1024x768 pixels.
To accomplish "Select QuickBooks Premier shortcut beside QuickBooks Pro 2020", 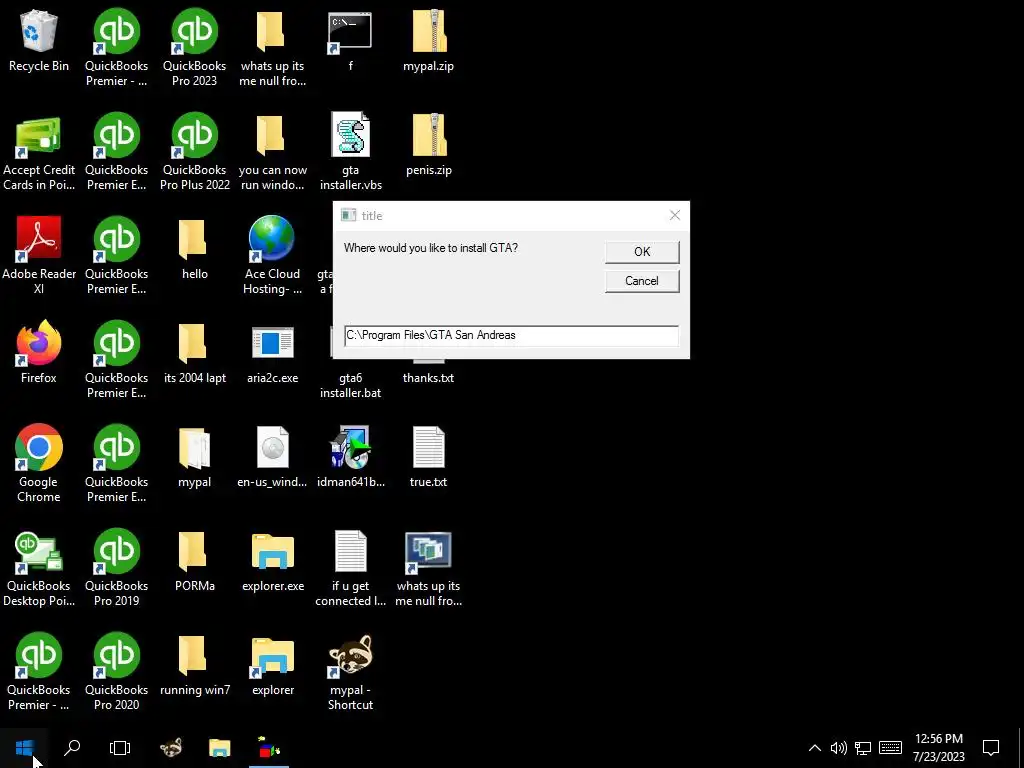I will pos(39,672).
